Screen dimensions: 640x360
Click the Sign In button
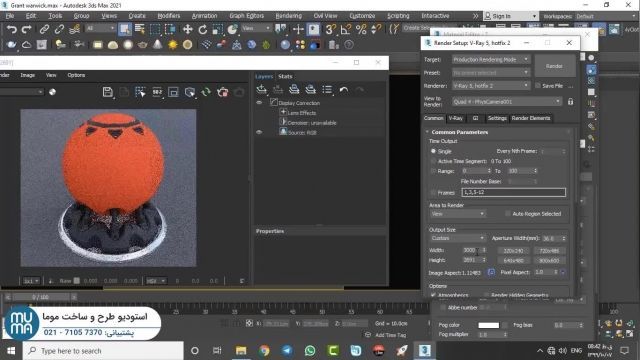(x=510, y=16)
